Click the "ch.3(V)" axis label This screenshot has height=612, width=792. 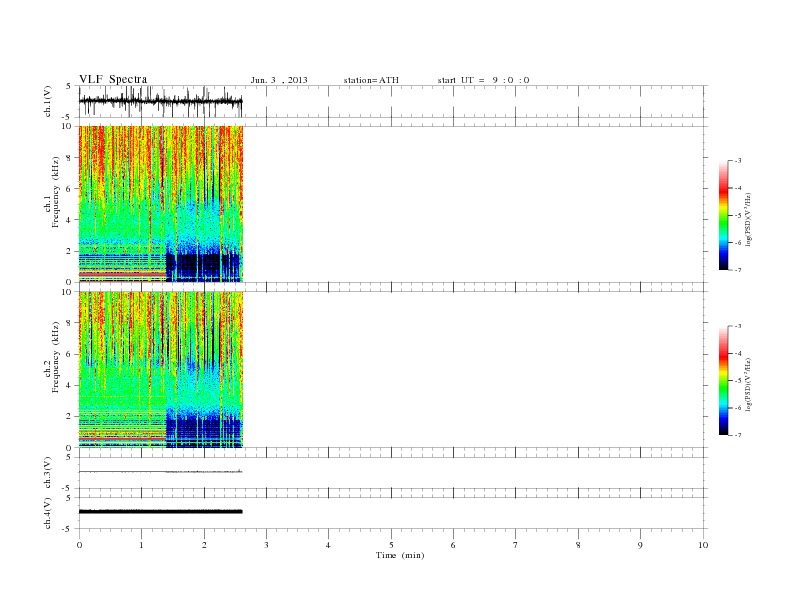click(x=48, y=473)
